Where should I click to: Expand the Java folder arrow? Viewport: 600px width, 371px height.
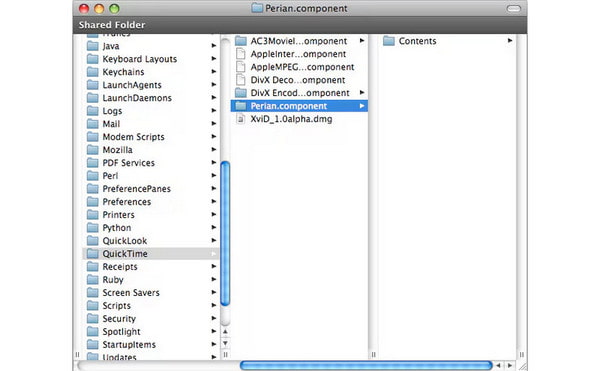[214, 46]
